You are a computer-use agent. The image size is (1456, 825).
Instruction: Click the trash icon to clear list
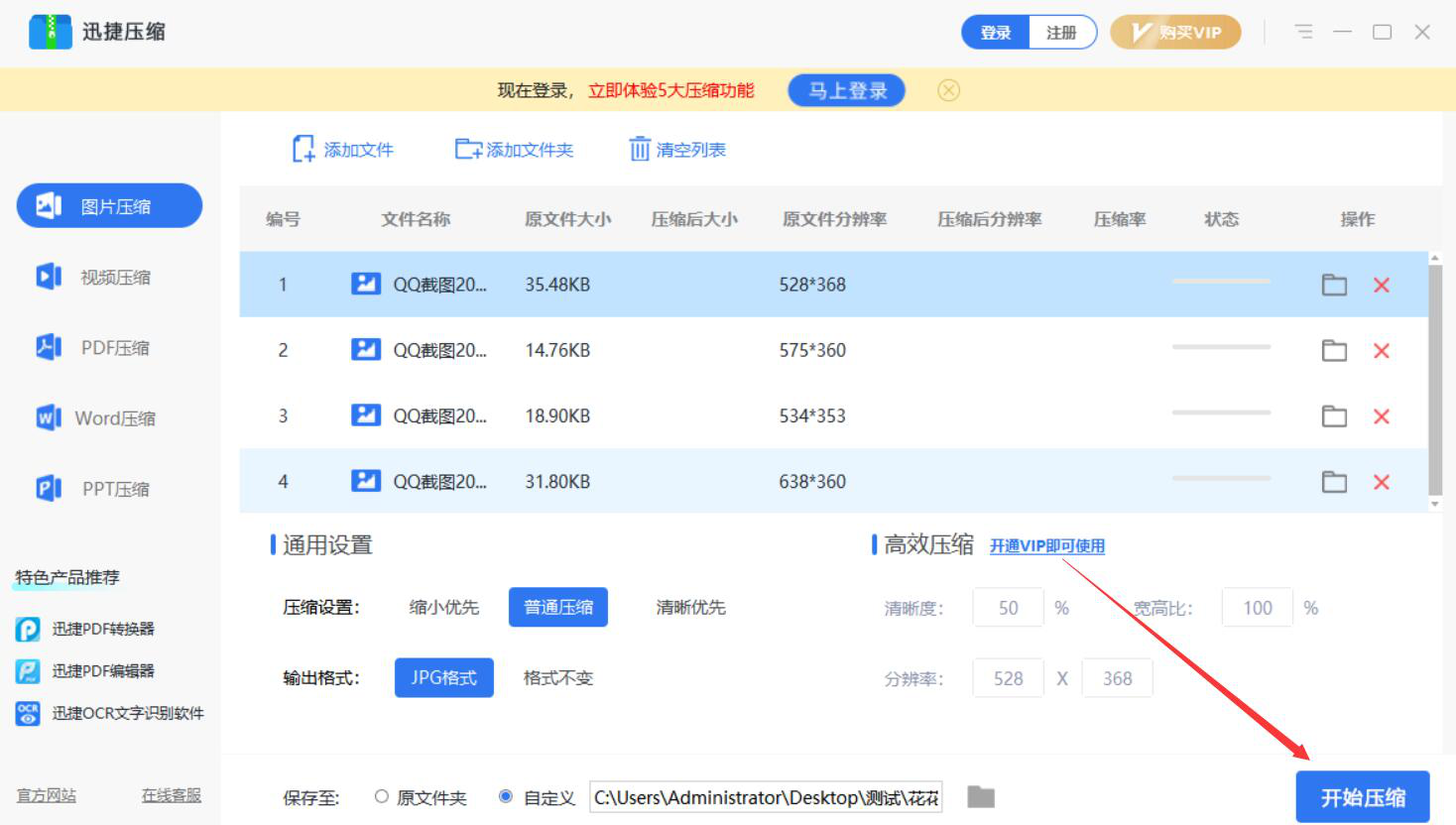[640, 150]
